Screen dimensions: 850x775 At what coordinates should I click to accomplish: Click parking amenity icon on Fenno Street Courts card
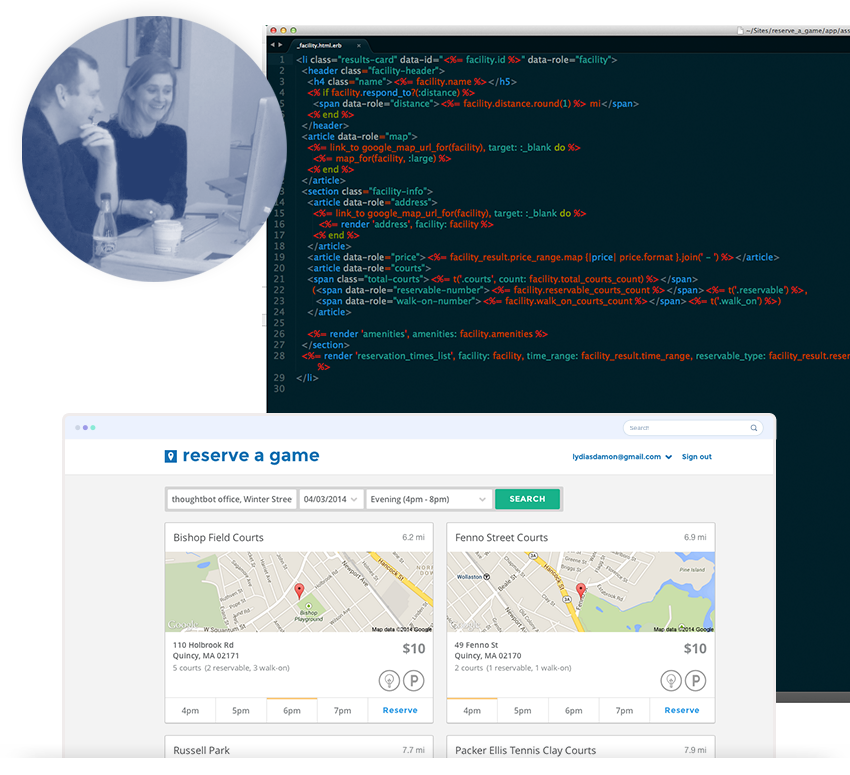(x=696, y=680)
